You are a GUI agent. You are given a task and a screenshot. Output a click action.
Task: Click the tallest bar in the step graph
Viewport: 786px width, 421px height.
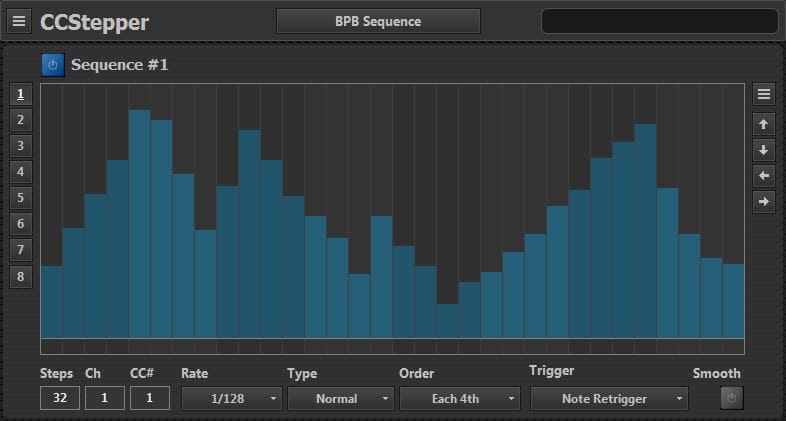(x=139, y=225)
